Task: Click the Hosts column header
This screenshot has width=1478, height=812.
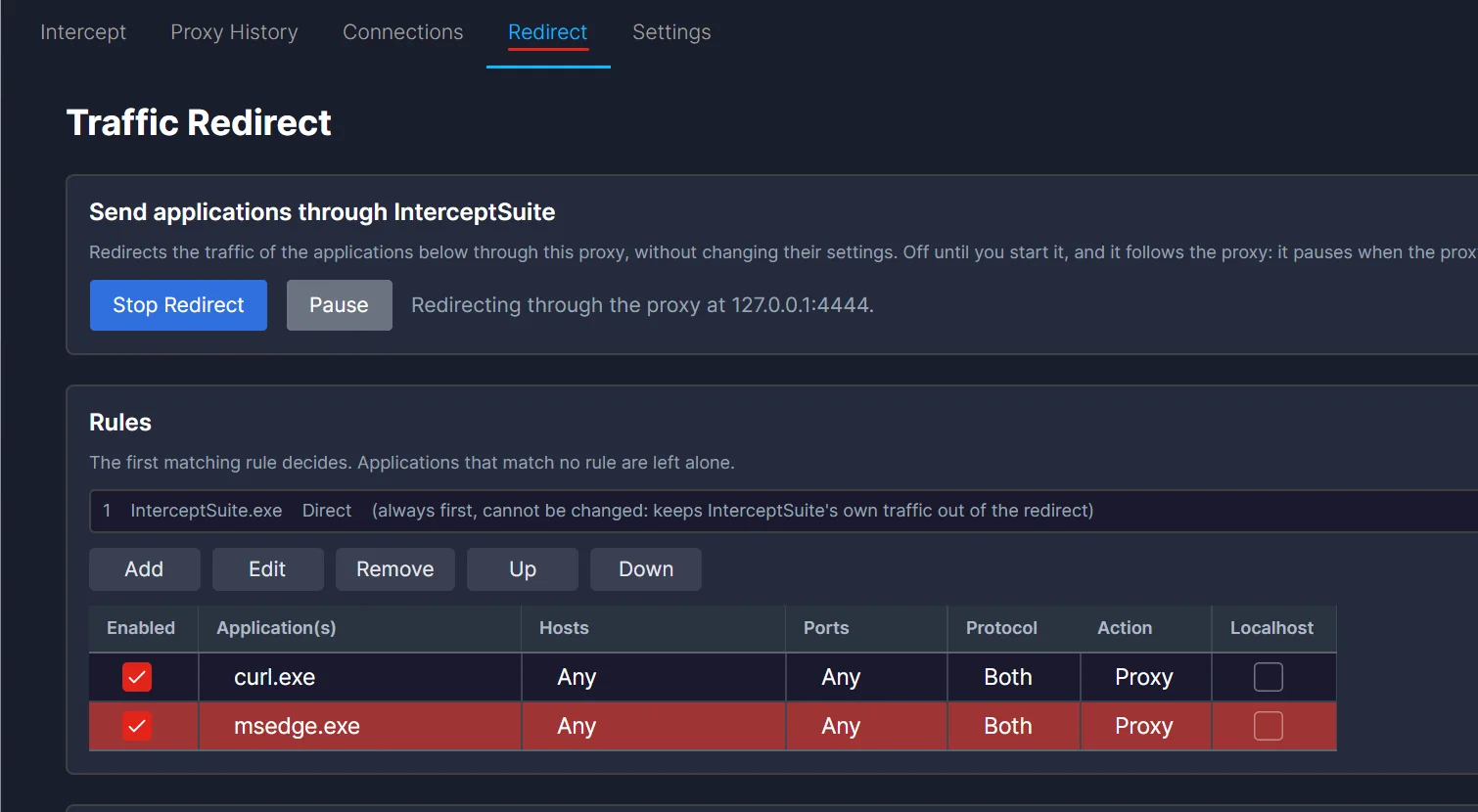Action: click(654, 628)
